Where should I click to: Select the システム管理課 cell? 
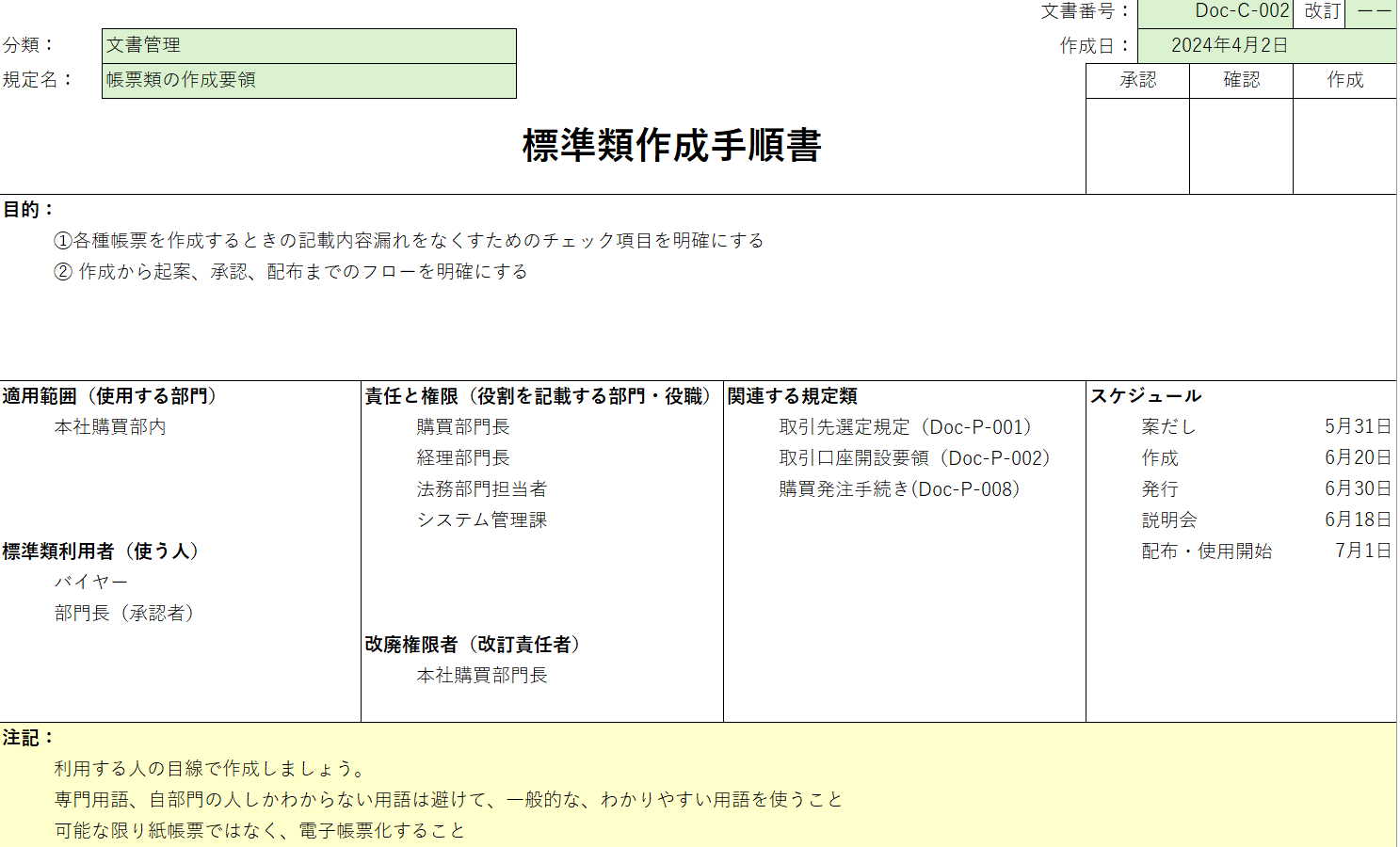[482, 519]
